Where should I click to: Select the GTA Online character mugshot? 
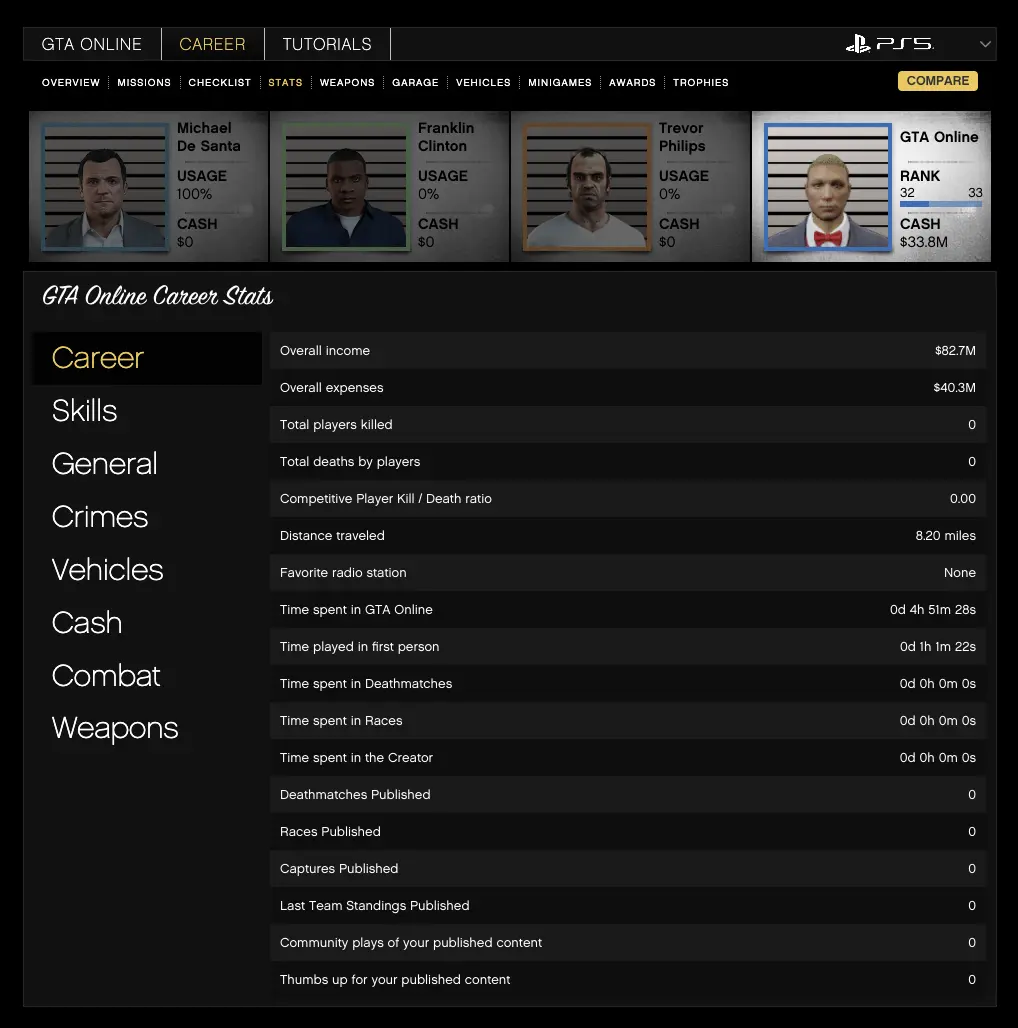click(x=828, y=187)
